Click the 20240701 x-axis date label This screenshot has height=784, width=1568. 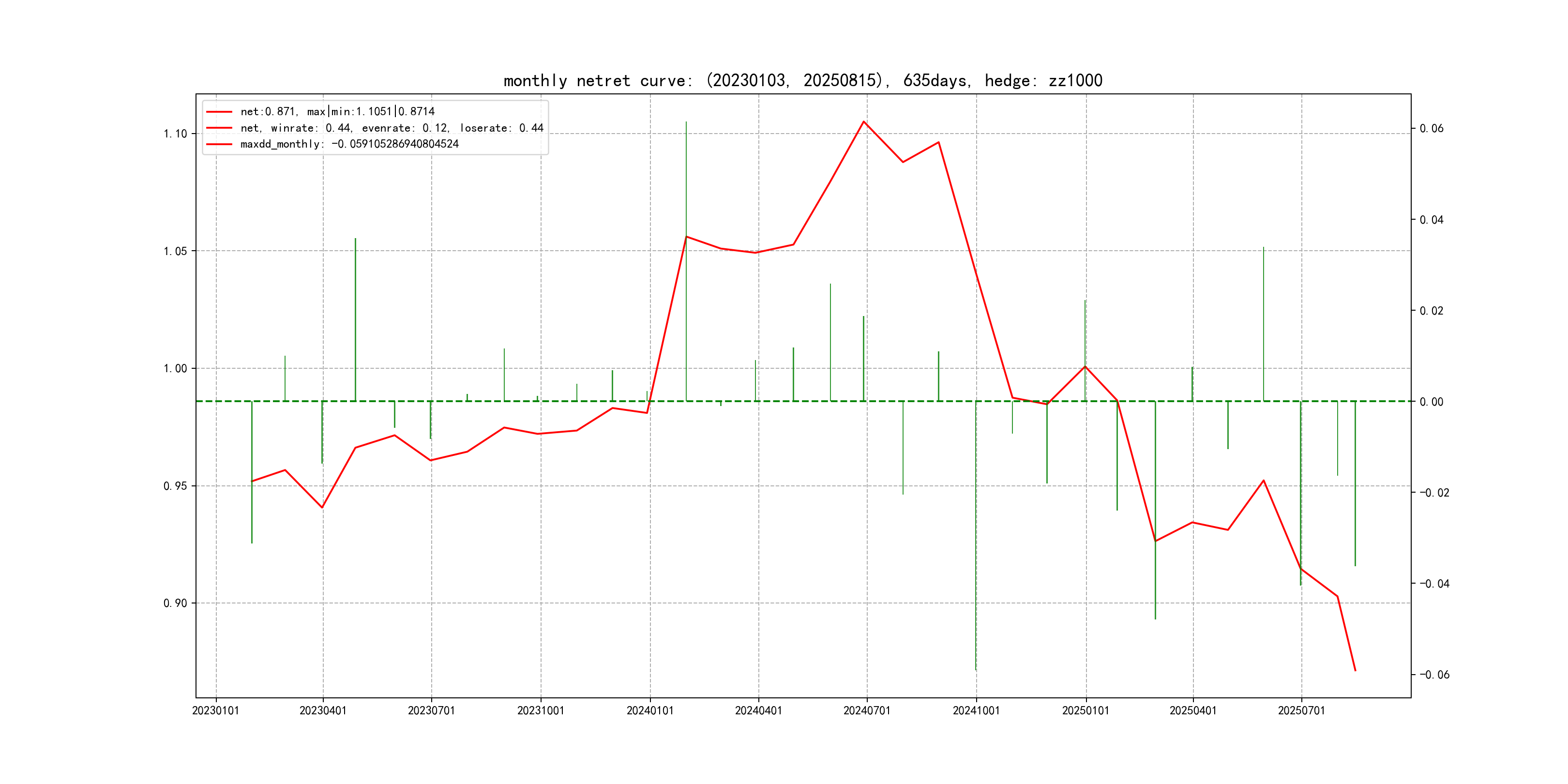(867, 710)
